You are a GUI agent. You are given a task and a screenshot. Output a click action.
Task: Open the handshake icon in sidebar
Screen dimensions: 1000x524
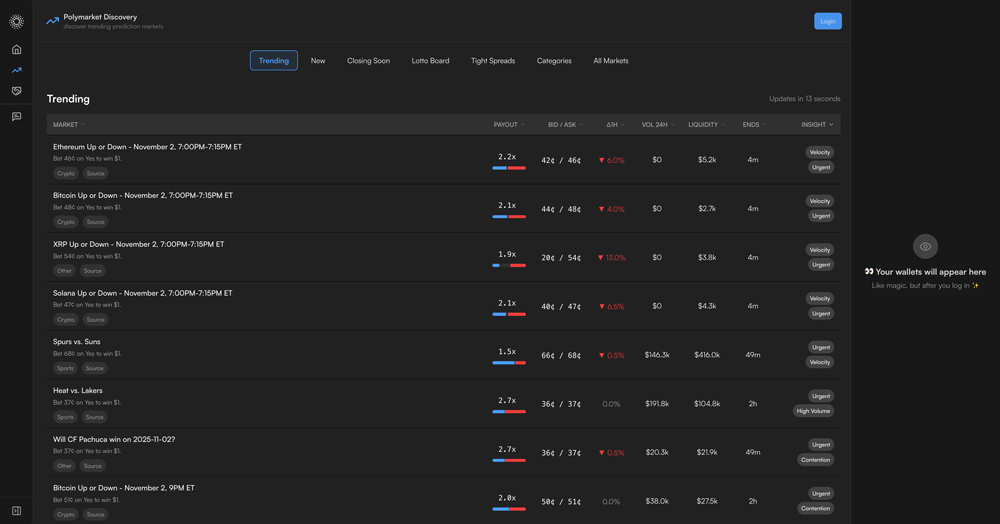[16, 91]
